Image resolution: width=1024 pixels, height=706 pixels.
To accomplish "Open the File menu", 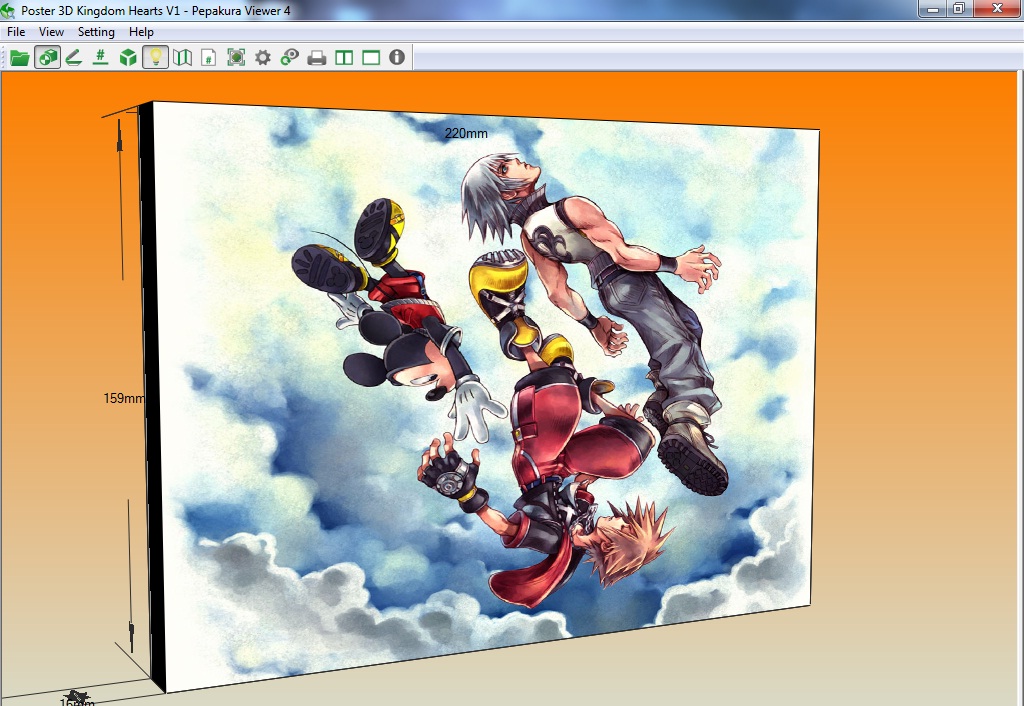I will [x=16, y=32].
